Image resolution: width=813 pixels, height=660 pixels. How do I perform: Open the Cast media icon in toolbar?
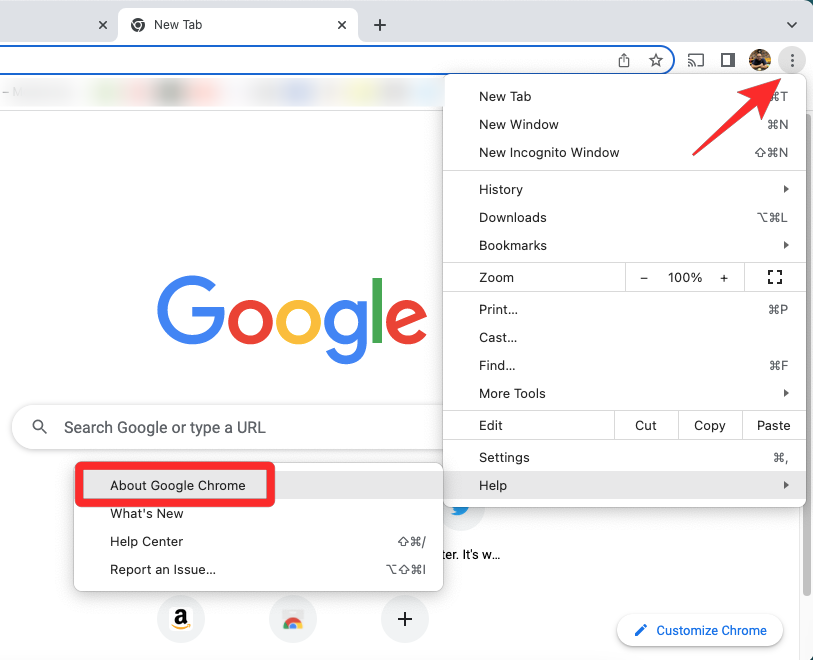[696, 61]
